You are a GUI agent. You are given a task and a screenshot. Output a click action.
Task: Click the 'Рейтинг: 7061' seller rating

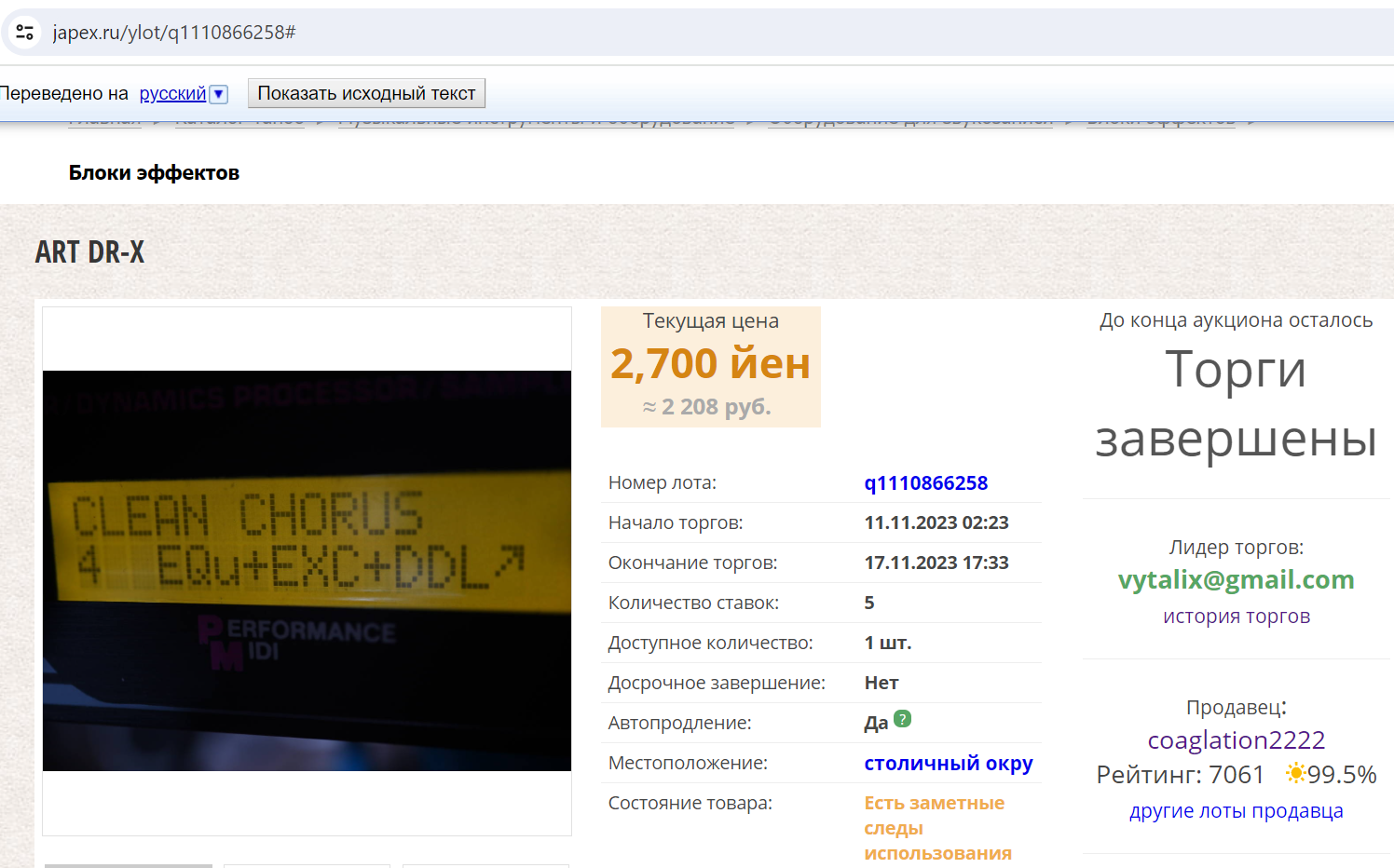[x=1180, y=775]
